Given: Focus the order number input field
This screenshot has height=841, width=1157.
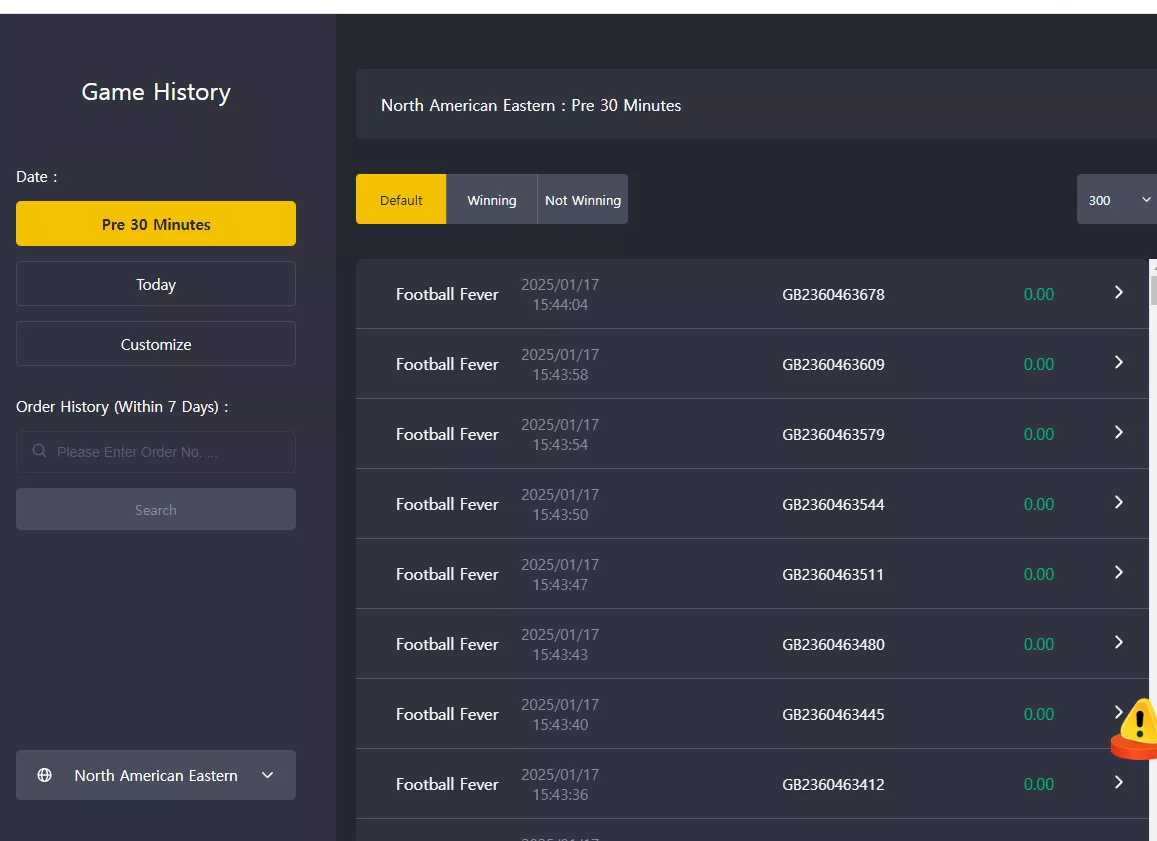Looking at the screenshot, I should [x=156, y=451].
